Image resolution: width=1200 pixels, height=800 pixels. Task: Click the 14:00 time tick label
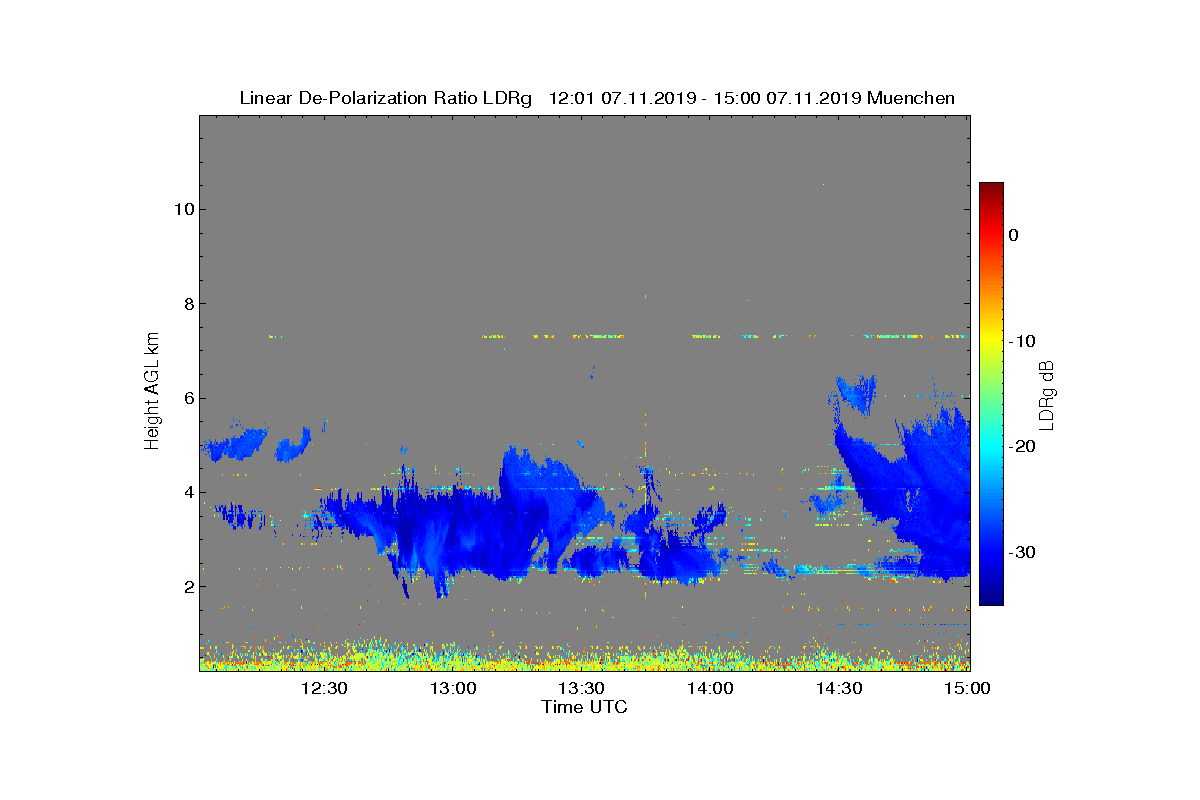point(710,688)
